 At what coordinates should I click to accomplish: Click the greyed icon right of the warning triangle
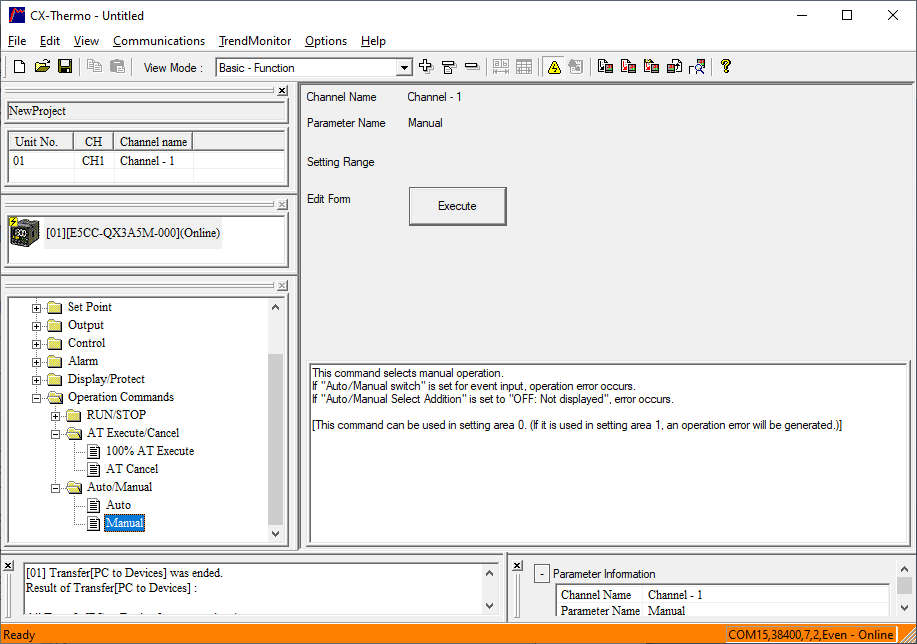576,67
